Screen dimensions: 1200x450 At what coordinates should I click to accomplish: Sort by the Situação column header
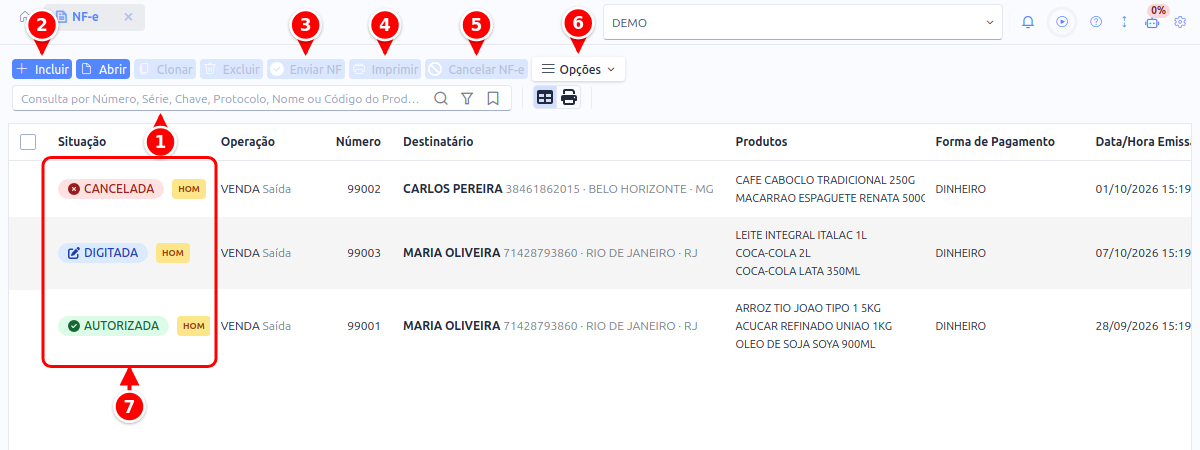[82, 142]
